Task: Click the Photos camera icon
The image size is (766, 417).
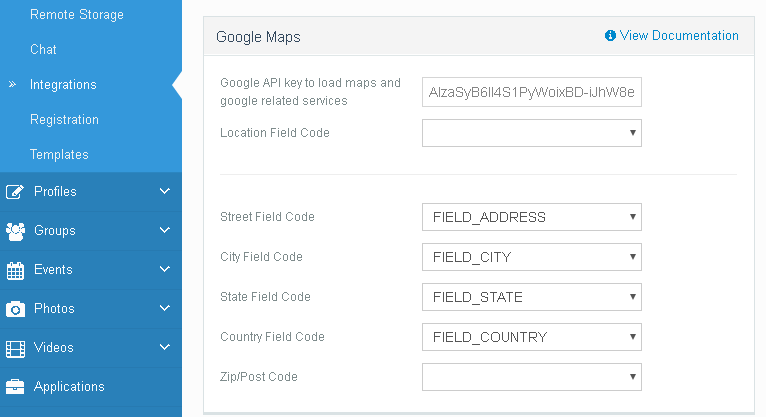Action: 15,309
